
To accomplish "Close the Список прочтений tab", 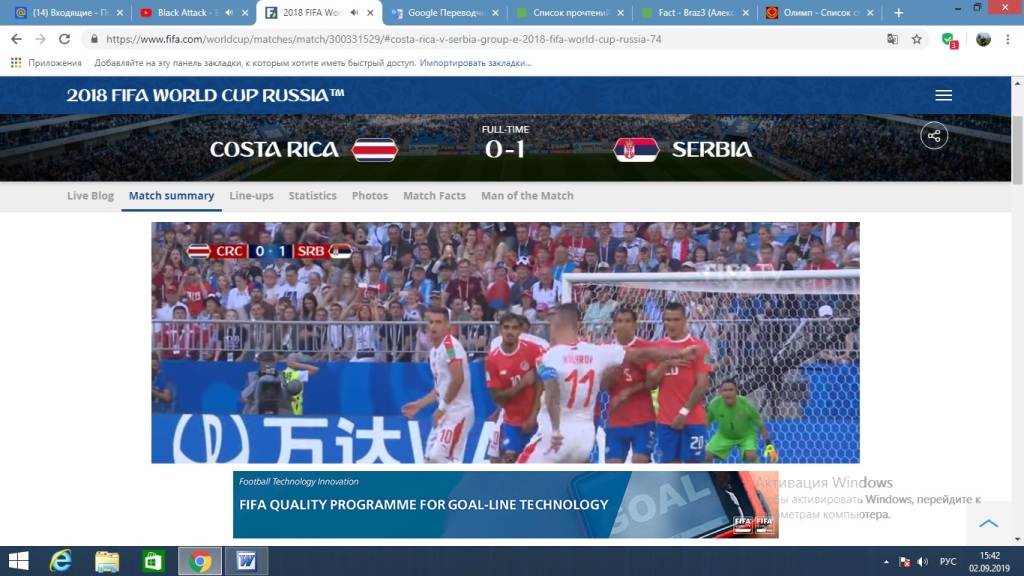I will pyautogui.click(x=620, y=12).
